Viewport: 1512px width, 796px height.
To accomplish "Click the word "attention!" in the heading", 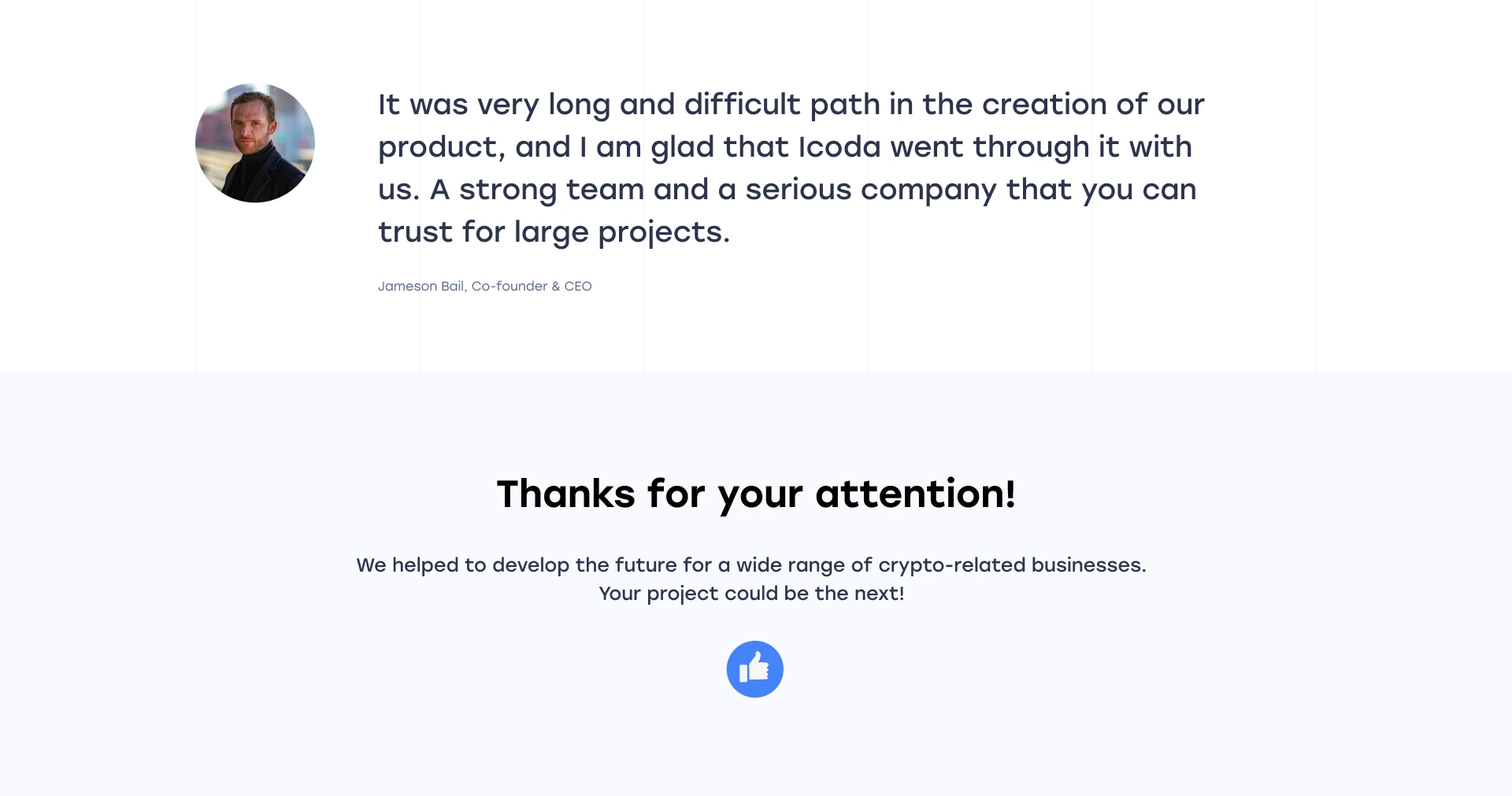I will pyautogui.click(x=915, y=494).
